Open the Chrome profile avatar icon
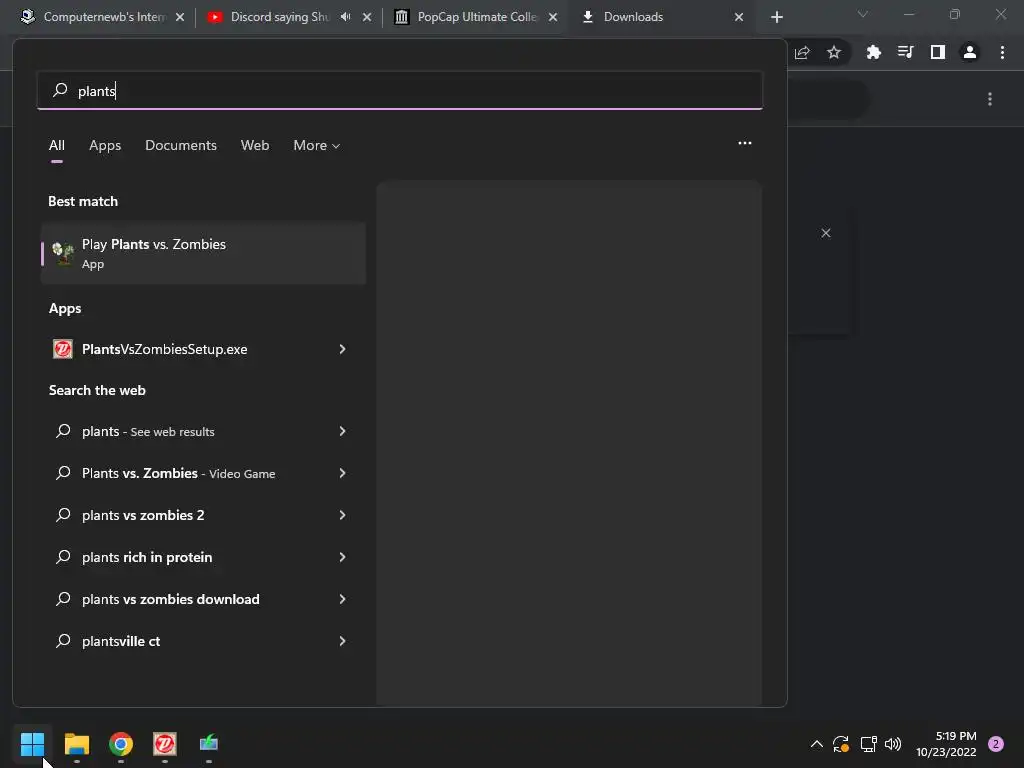The image size is (1024, 768). click(x=970, y=52)
